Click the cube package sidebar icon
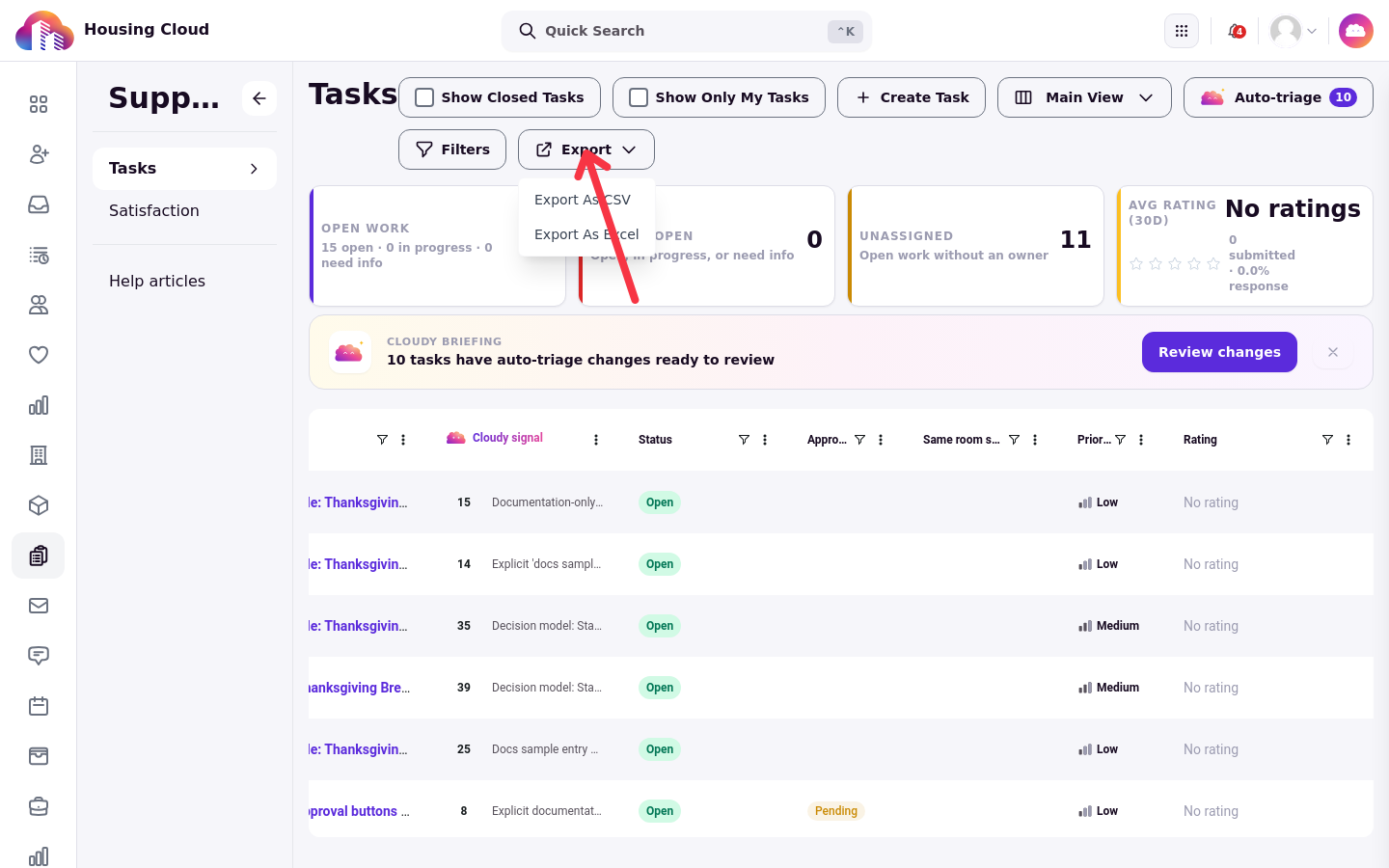The image size is (1389, 868). [39, 505]
